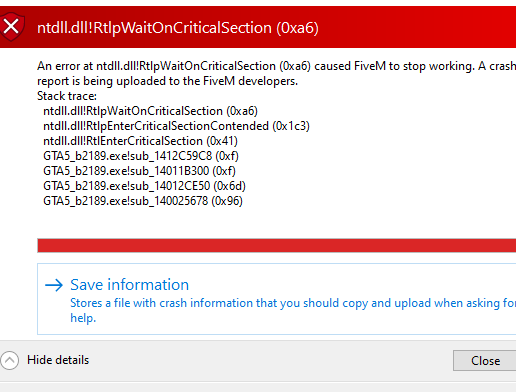This screenshot has height=392, width=516.
Task: Select the first stack trace line RtlpWaitOnCriticalSection
Action: pos(150,111)
